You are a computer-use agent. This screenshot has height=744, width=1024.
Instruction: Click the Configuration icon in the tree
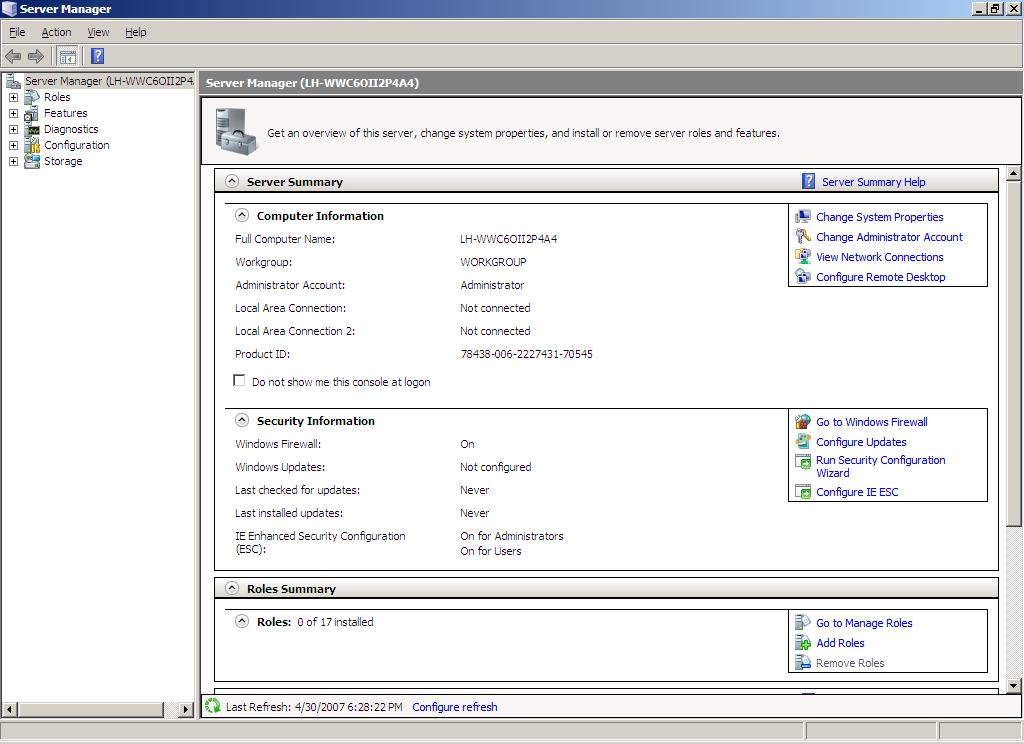point(32,145)
